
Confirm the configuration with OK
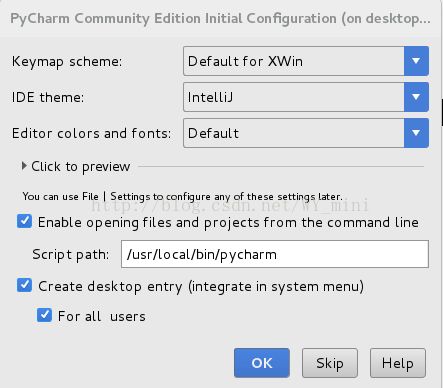pyautogui.click(x=262, y=363)
